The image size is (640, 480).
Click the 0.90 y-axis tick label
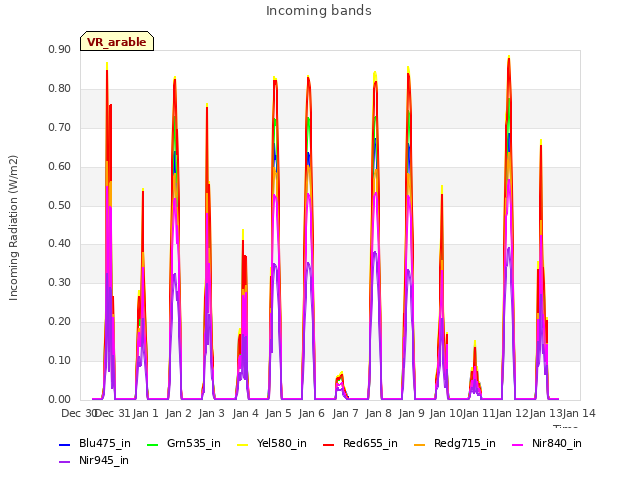click(60, 49)
